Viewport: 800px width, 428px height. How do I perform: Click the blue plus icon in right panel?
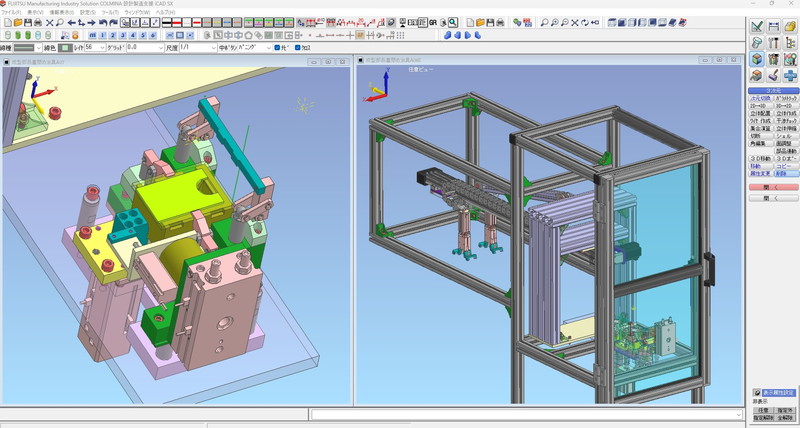(x=791, y=75)
